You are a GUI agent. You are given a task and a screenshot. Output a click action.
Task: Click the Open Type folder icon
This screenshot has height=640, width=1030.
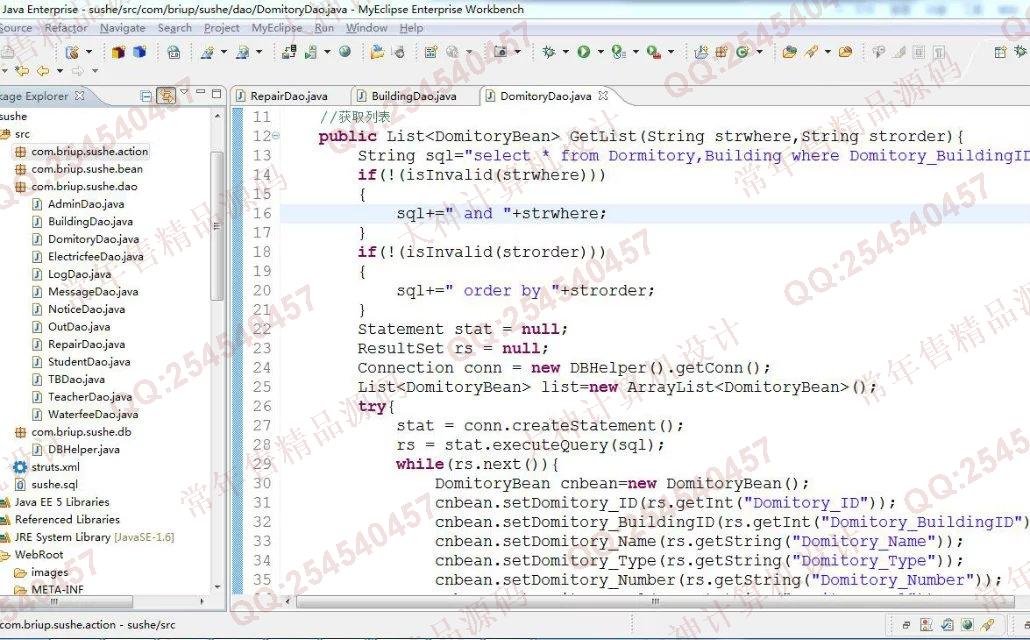click(x=790, y=52)
